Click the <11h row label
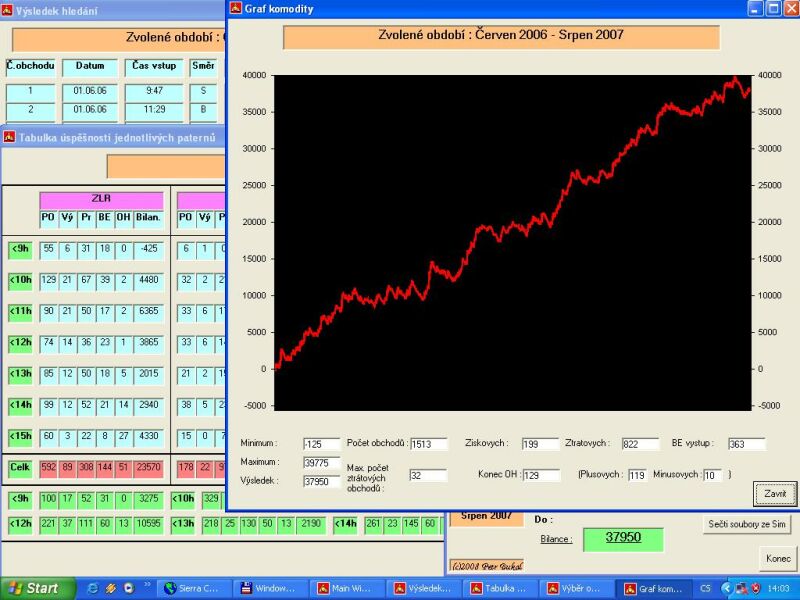This screenshot has width=800, height=600. [20, 311]
